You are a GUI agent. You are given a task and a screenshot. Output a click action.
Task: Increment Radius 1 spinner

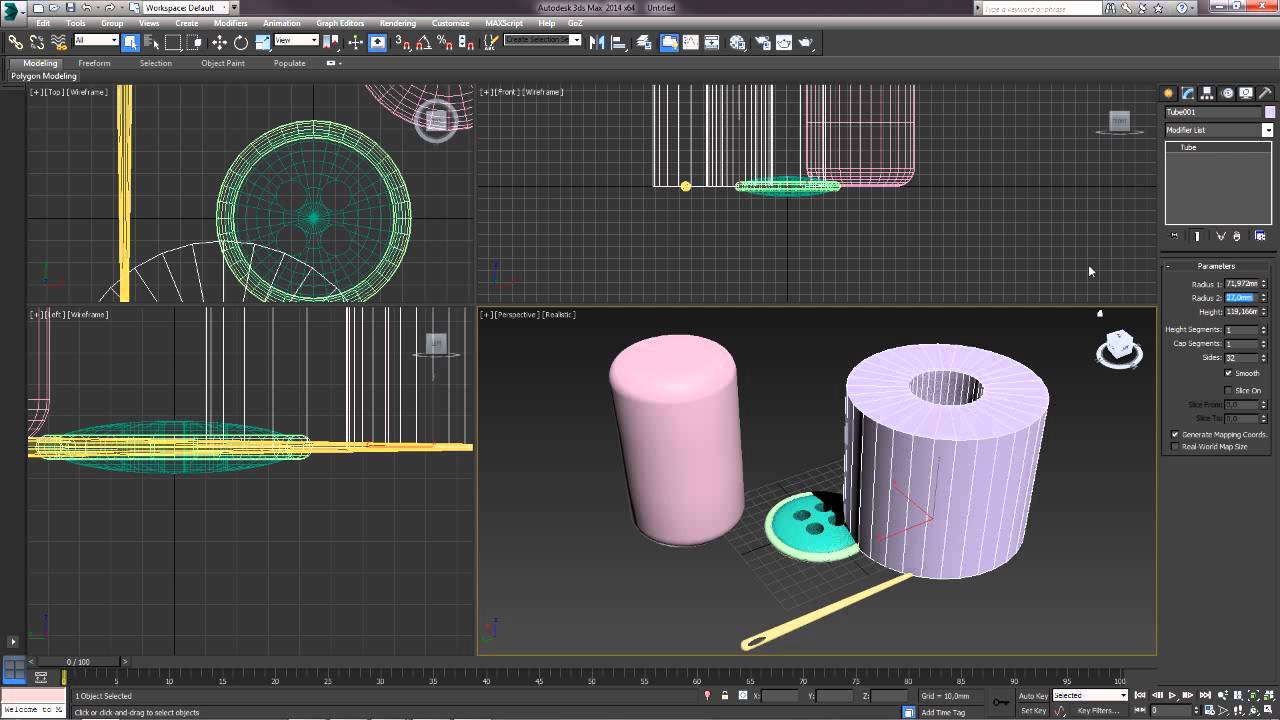coord(1264,282)
